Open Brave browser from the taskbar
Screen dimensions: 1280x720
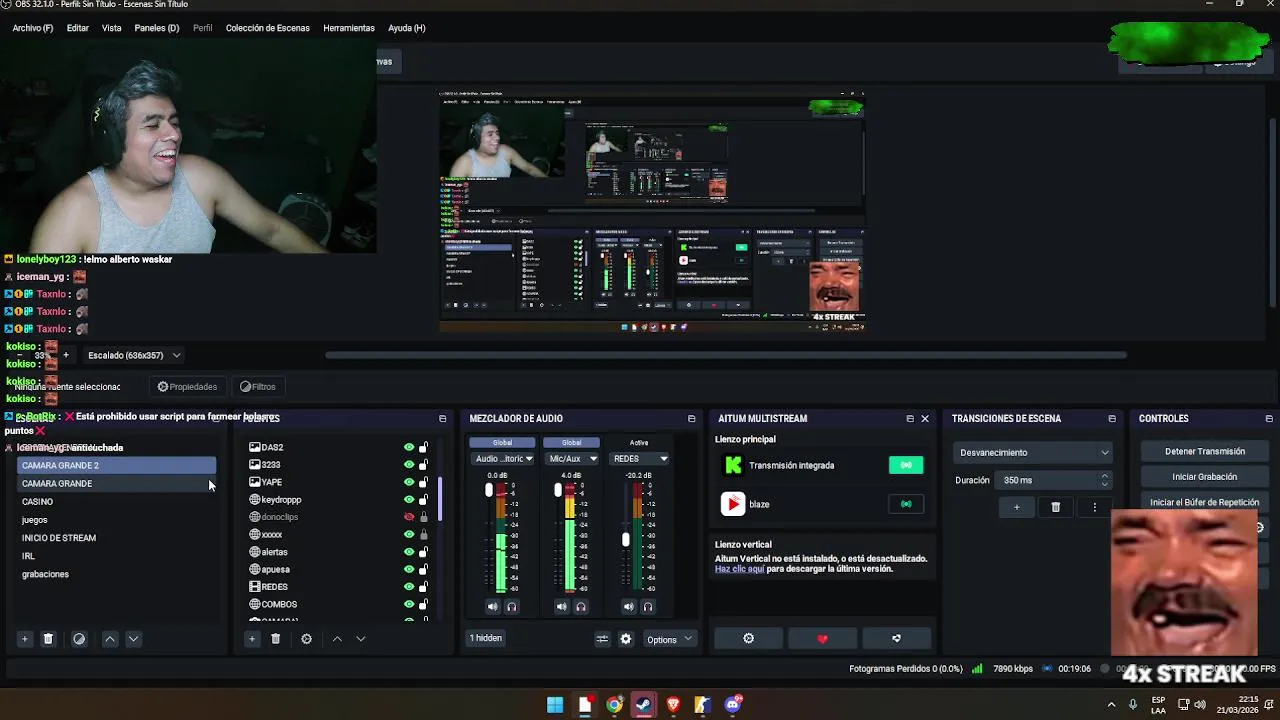[x=673, y=704]
